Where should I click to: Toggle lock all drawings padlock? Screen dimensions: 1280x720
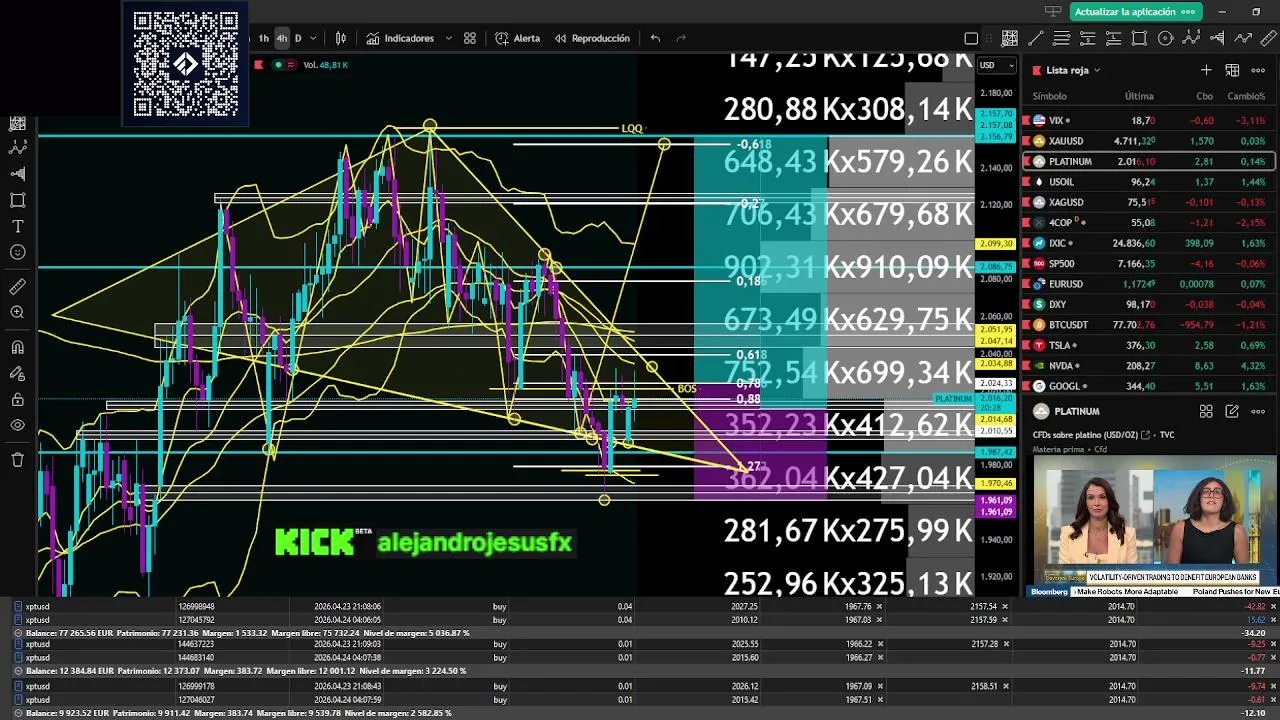click(17, 400)
